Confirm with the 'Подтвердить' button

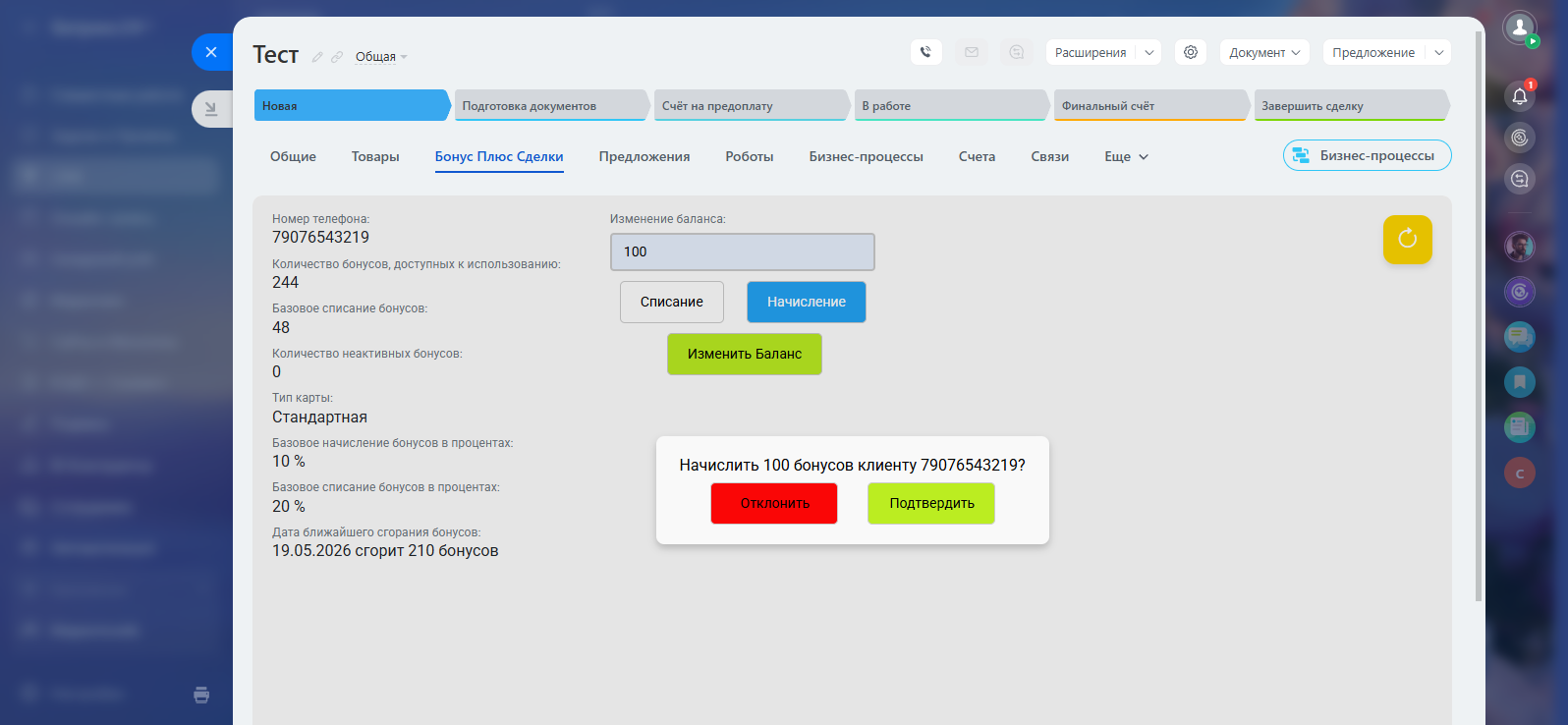pos(931,503)
